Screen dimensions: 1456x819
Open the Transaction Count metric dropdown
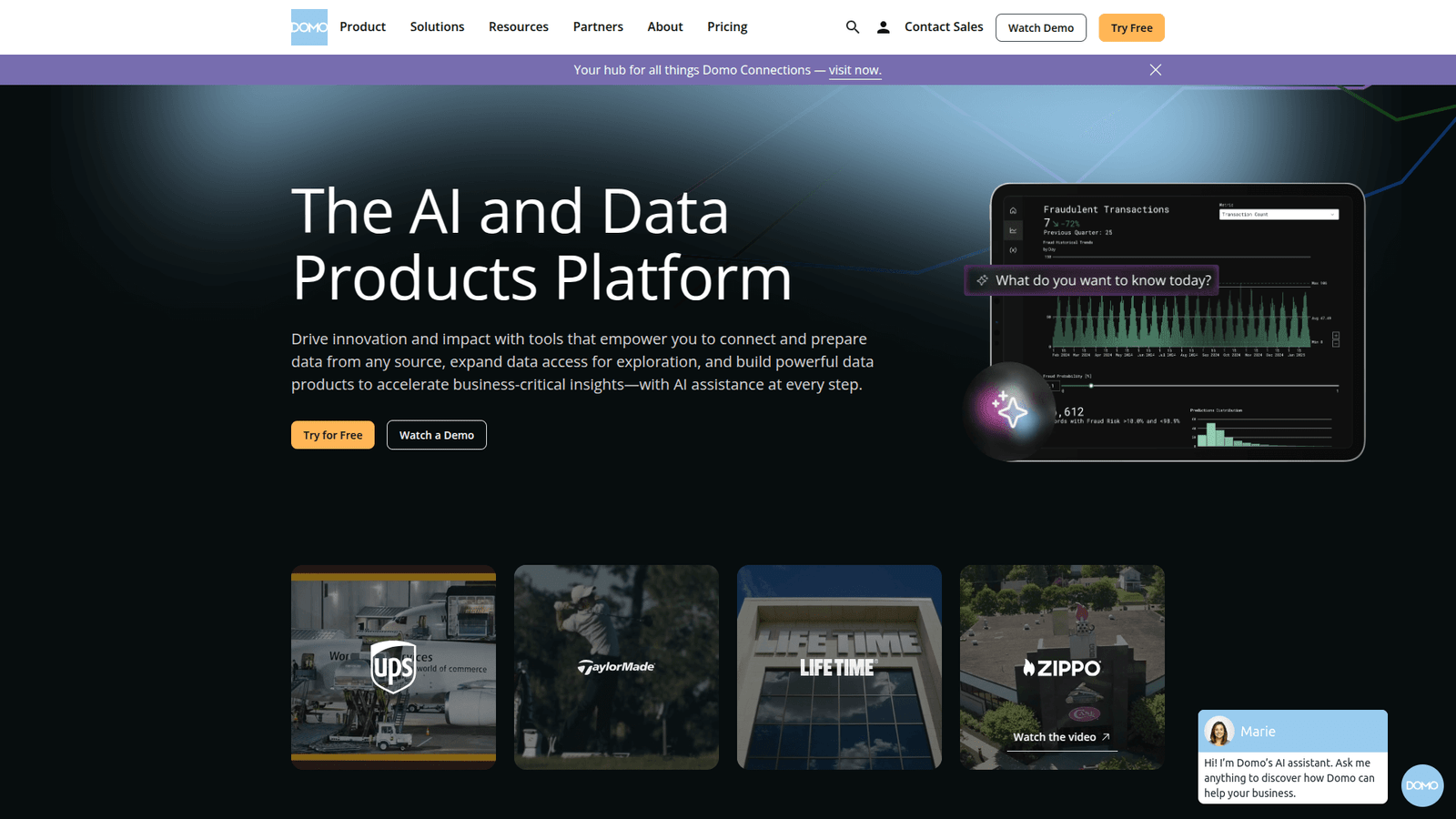coord(1279,215)
